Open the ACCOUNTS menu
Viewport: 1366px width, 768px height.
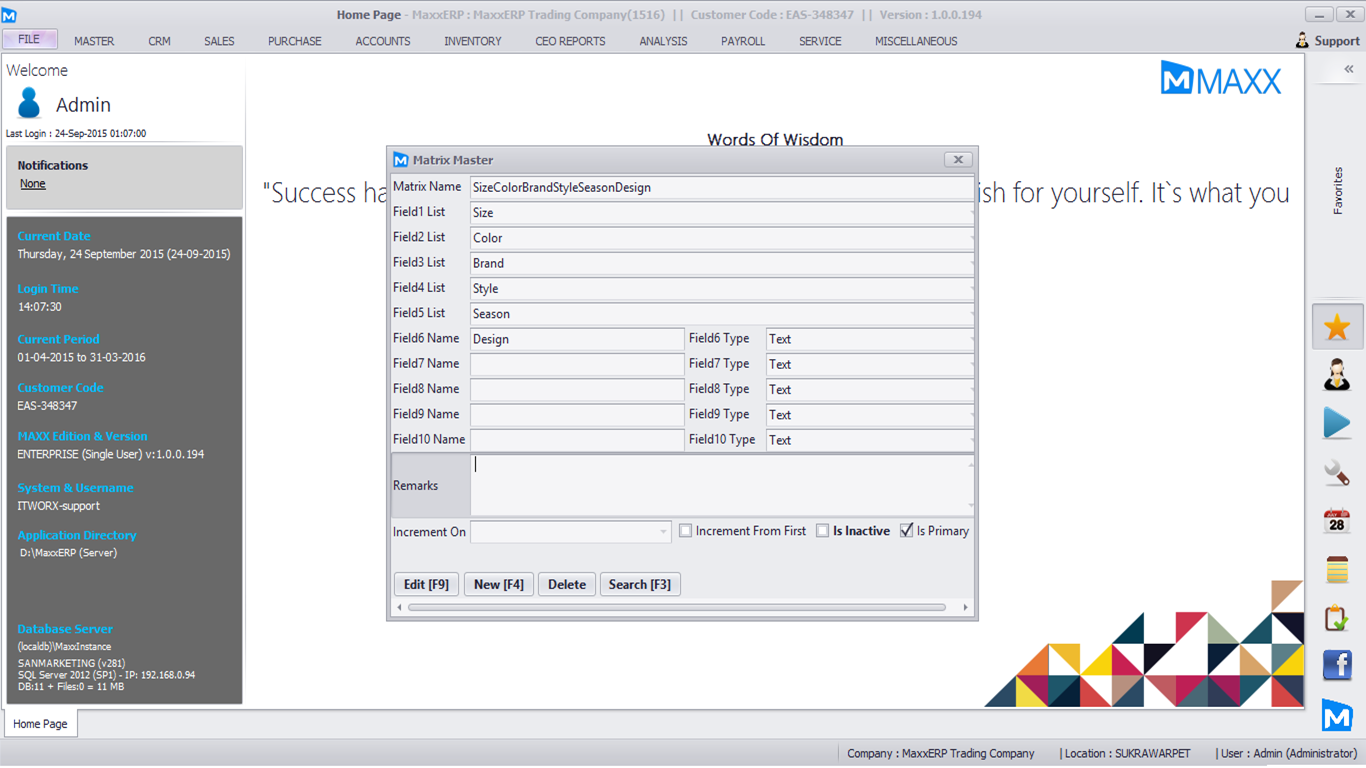(x=383, y=41)
